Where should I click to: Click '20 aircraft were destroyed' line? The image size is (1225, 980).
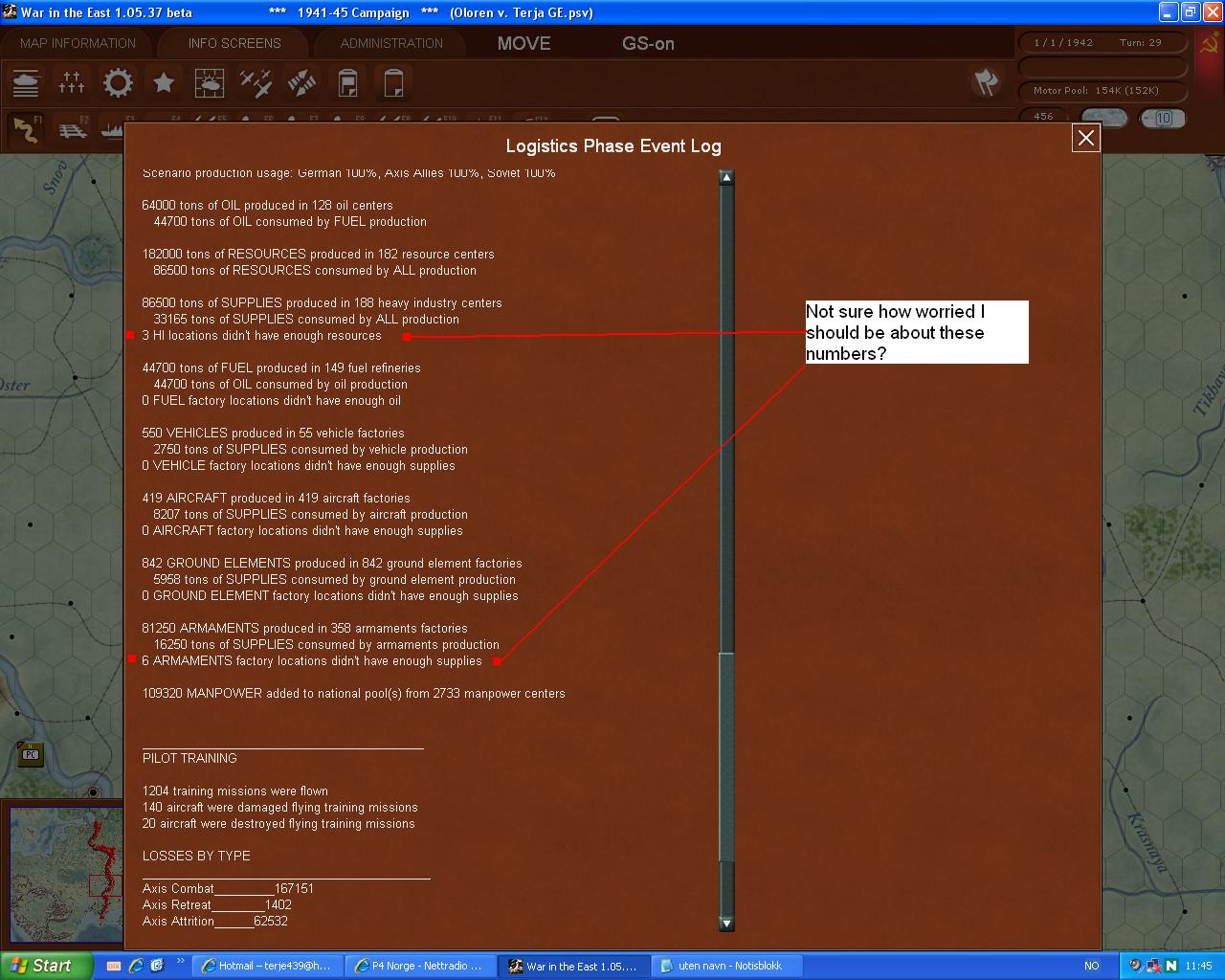pos(278,824)
